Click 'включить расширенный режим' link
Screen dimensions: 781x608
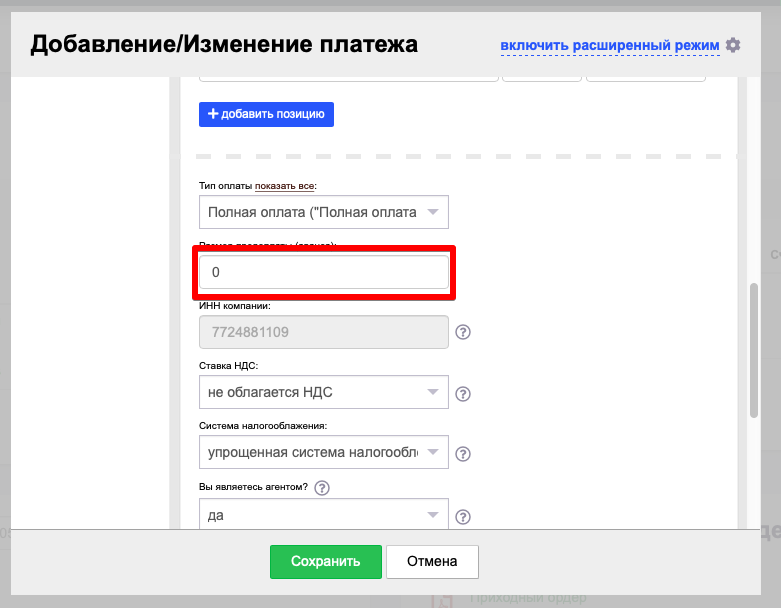[610, 45]
